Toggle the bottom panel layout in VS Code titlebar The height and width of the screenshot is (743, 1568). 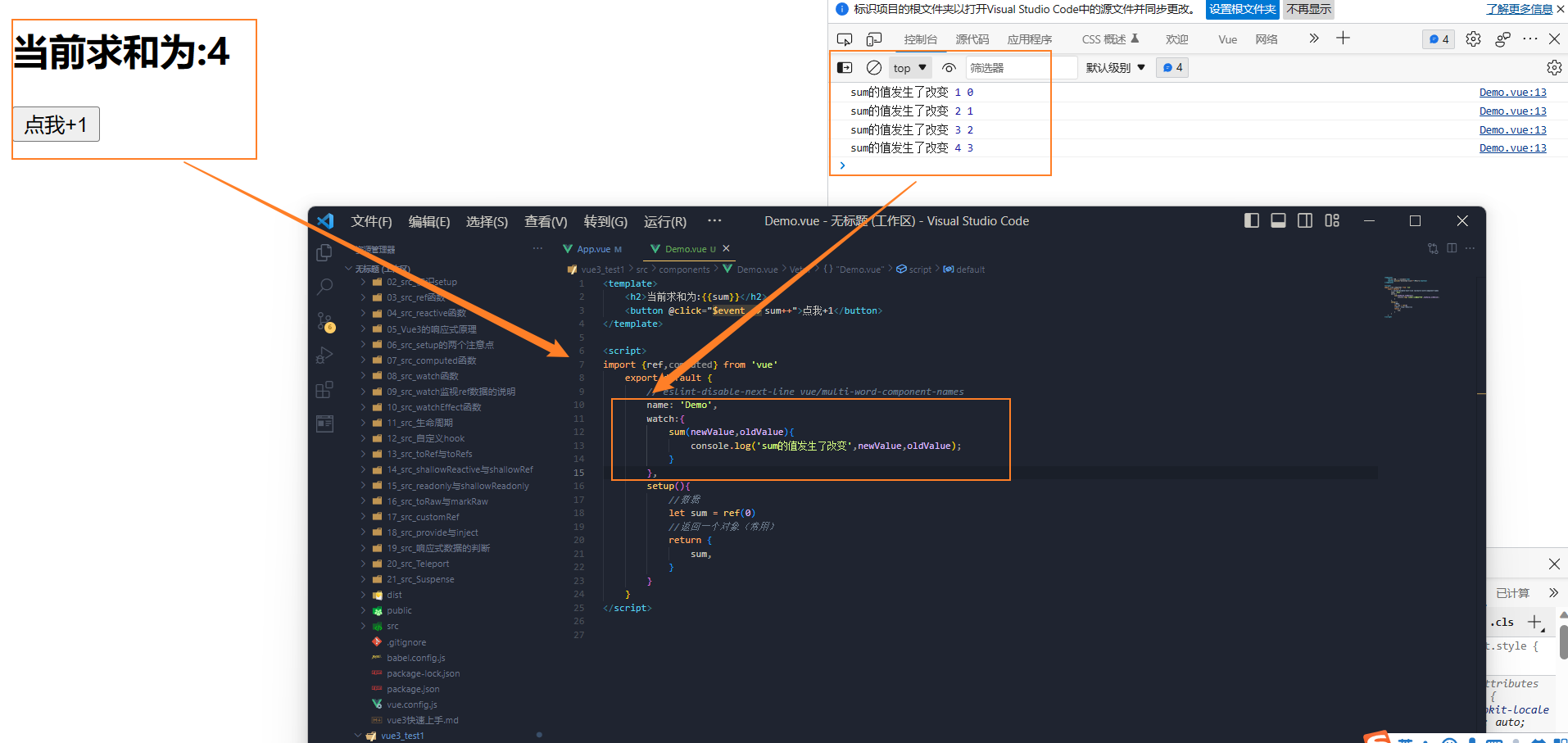(1278, 220)
